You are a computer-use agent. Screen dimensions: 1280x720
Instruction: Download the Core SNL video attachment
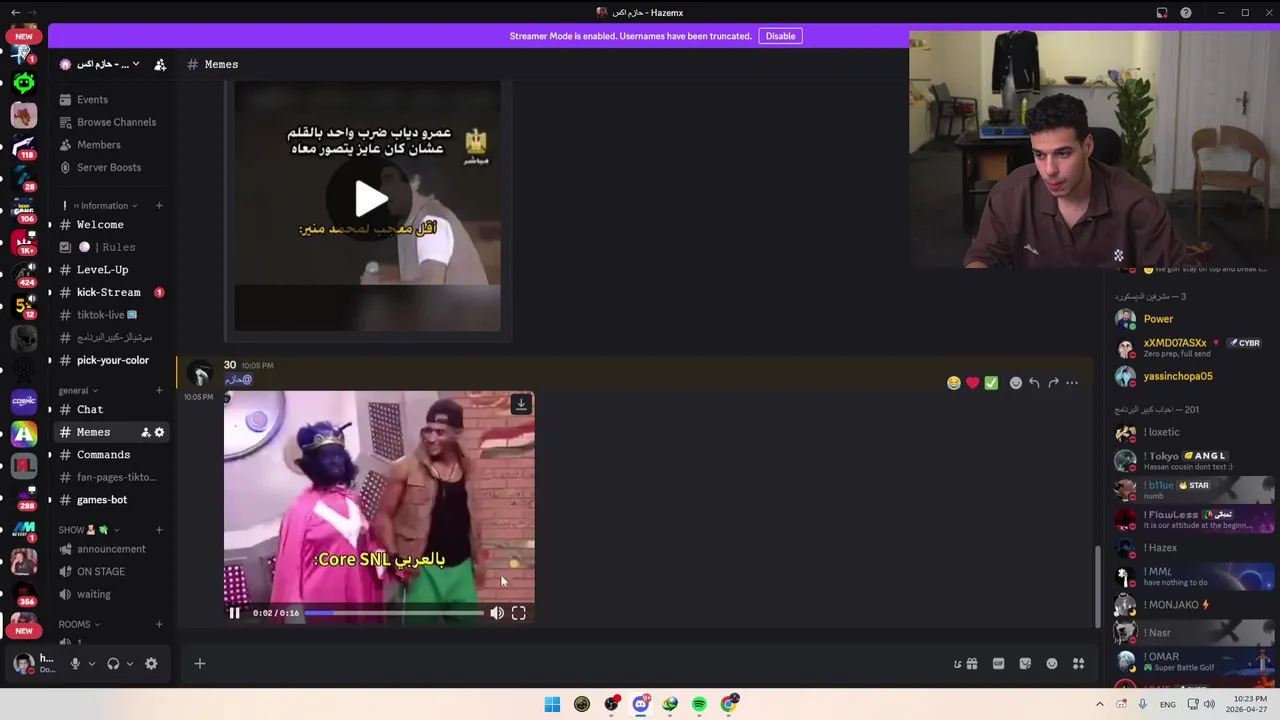(521, 404)
